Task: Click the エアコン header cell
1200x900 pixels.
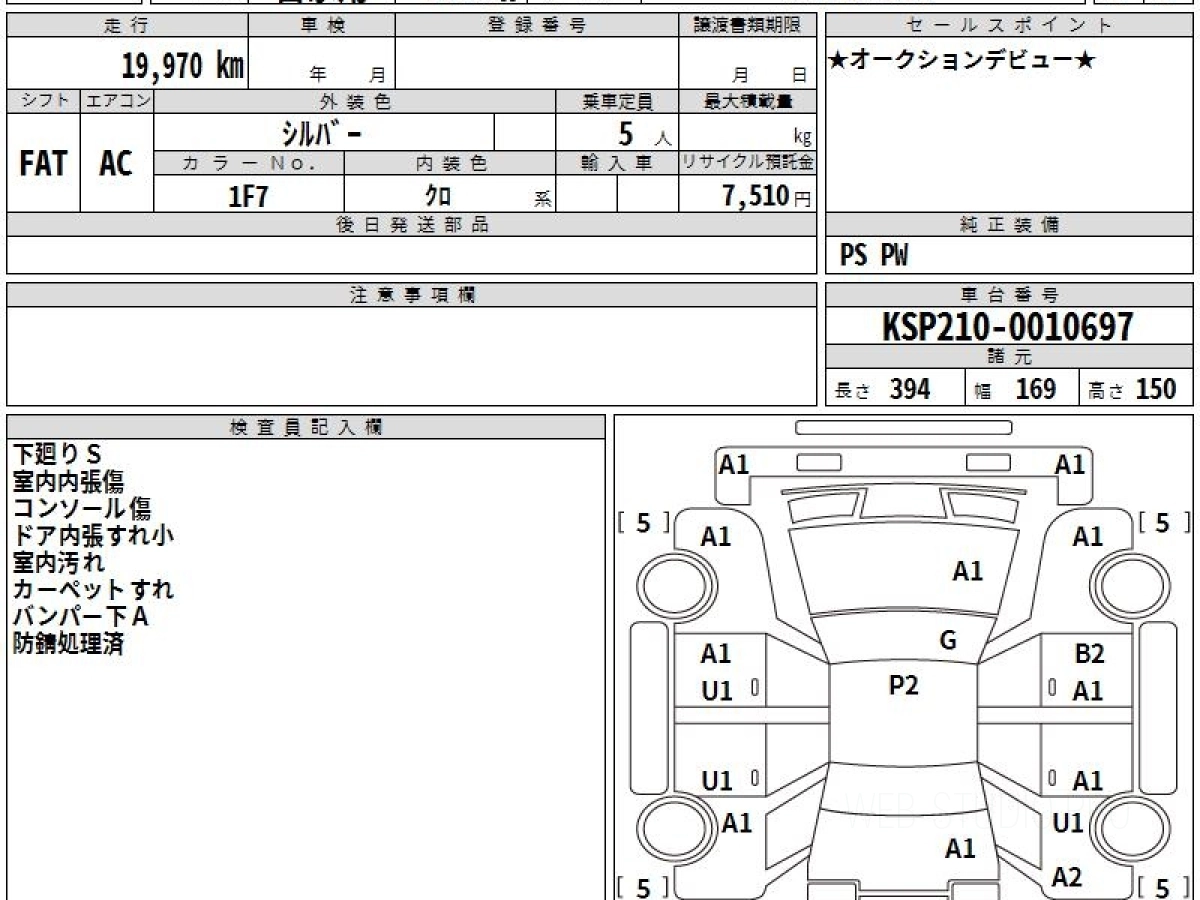Action: [x=117, y=101]
